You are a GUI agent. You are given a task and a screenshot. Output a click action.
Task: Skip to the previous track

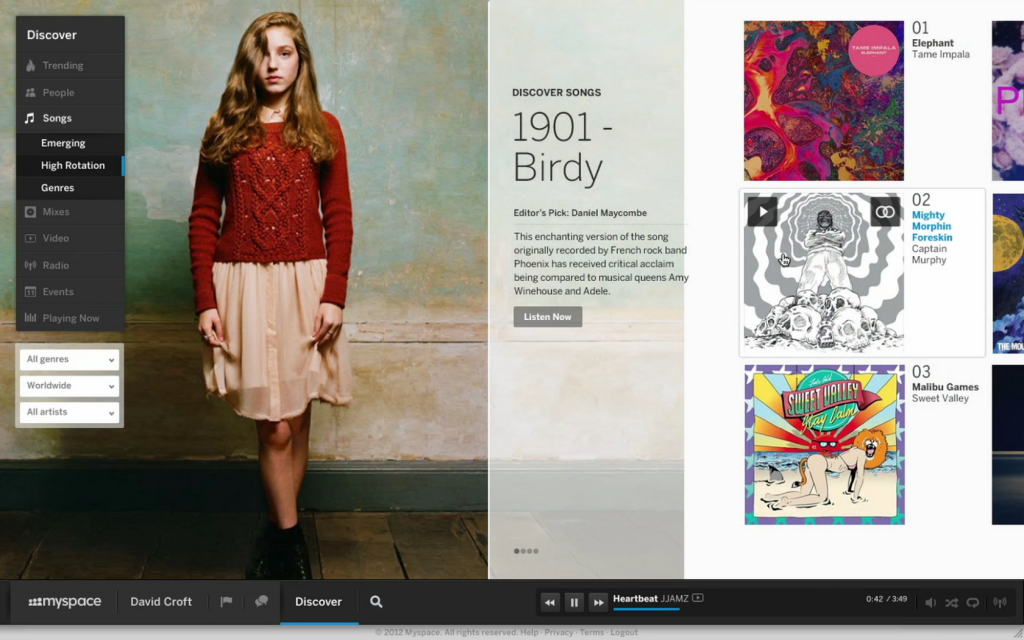pyautogui.click(x=550, y=602)
